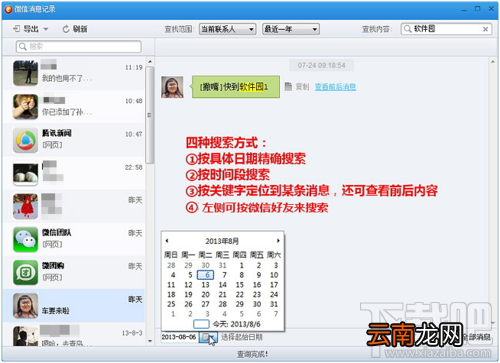The width and height of the screenshot is (500, 363).
Task: Click the 2013年8月 calendar header
Action: [222, 241]
